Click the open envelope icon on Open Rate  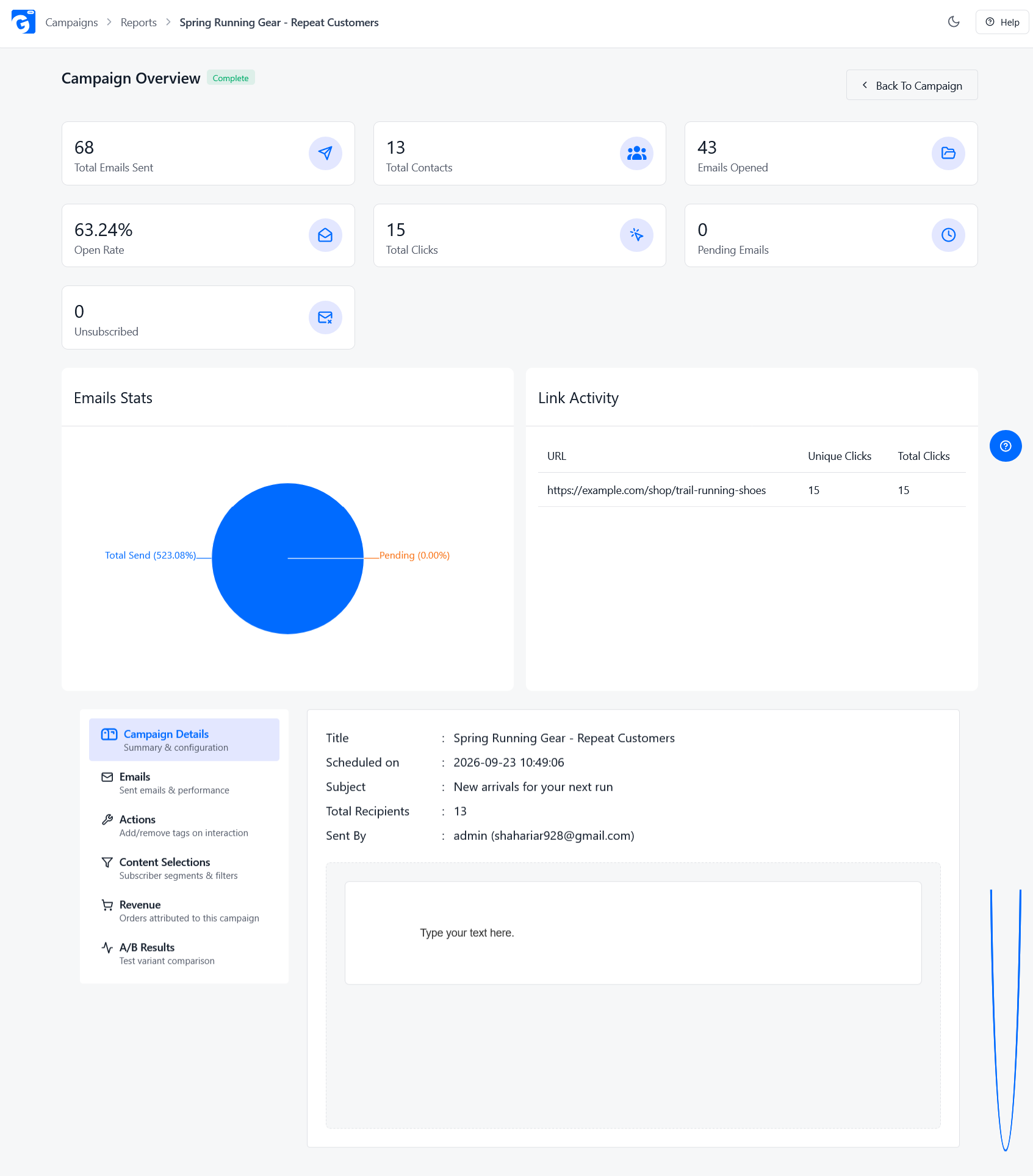(325, 235)
